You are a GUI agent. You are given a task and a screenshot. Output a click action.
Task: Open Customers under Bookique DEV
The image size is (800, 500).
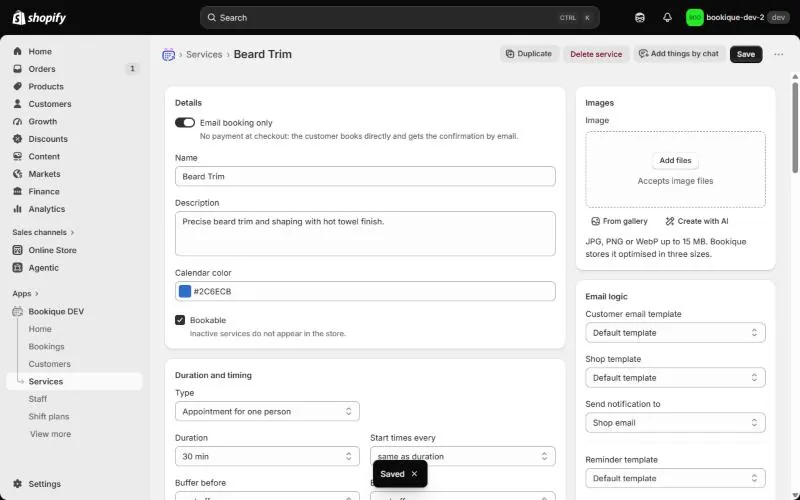49,364
